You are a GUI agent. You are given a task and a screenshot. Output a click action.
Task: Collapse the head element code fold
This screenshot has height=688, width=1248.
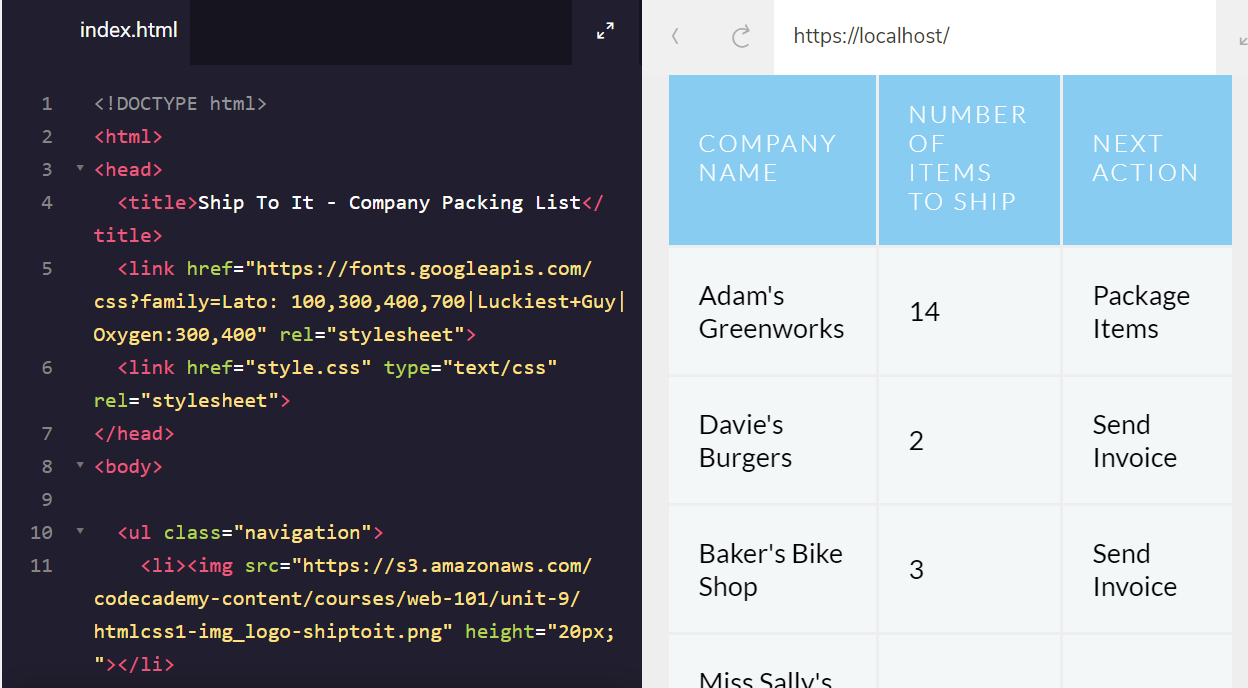coord(78,169)
